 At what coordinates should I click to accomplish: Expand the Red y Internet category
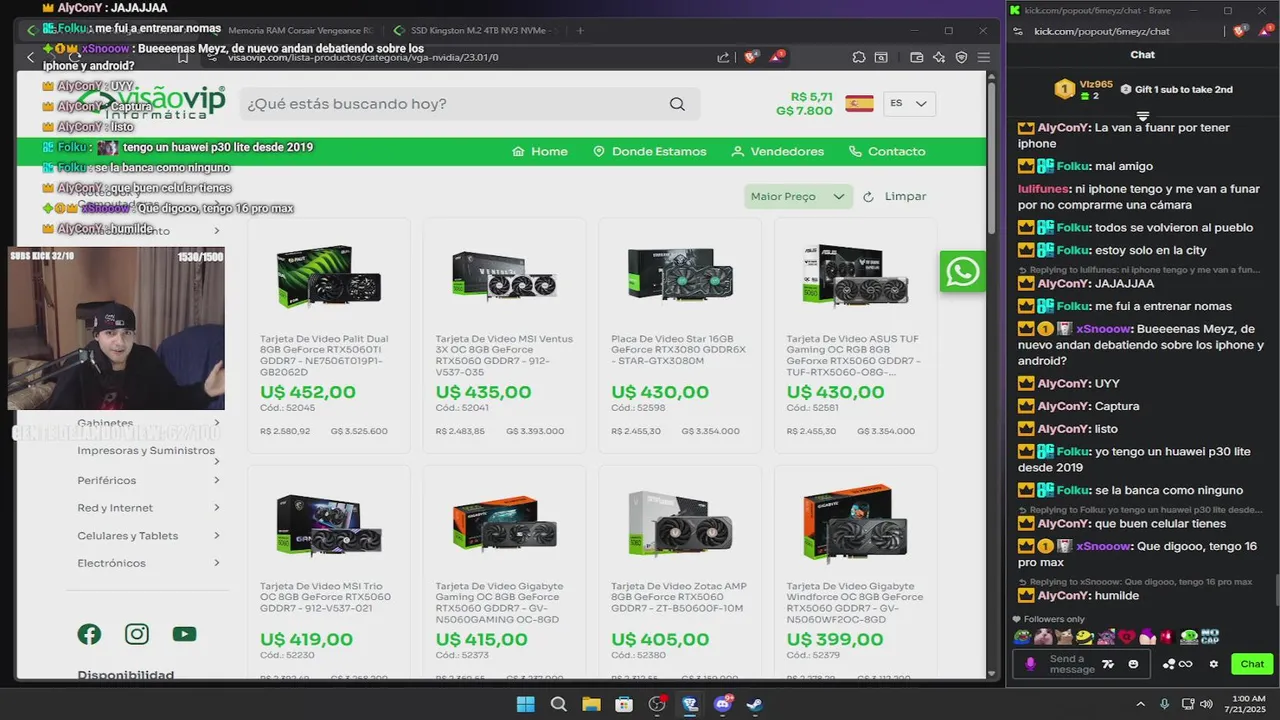tap(217, 508)
